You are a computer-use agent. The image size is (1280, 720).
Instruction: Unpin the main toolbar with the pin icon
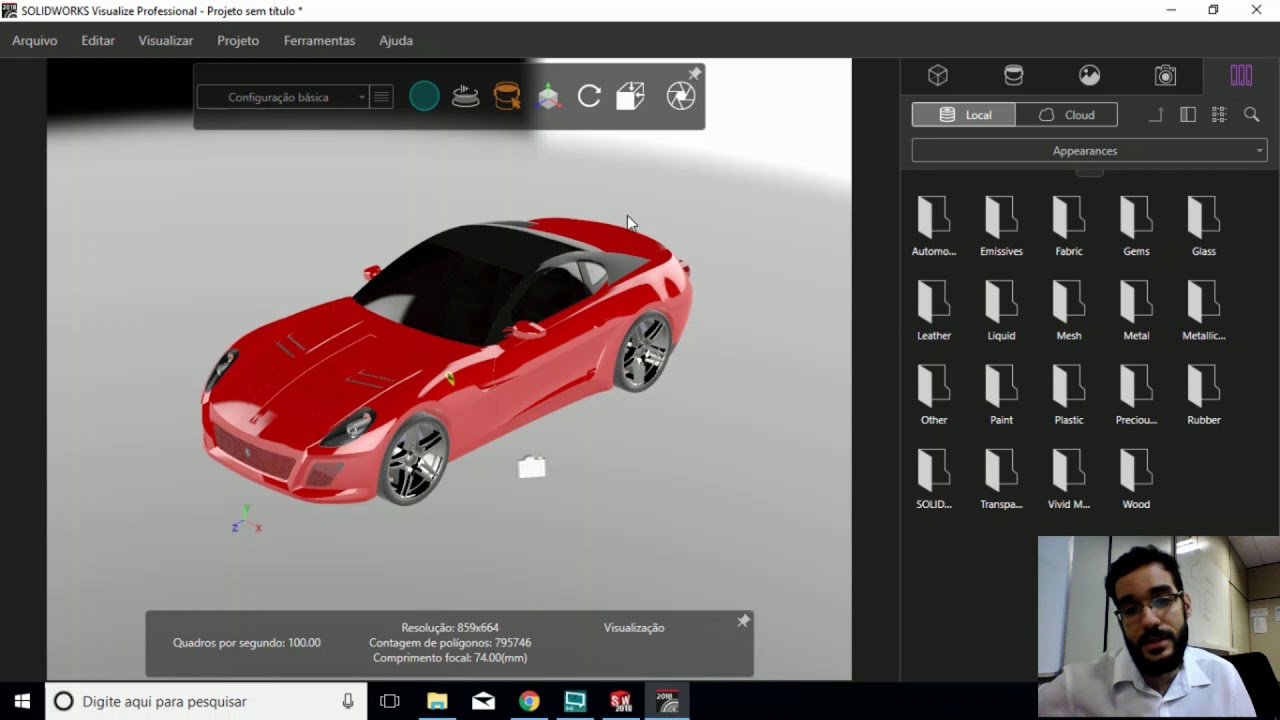695,73
